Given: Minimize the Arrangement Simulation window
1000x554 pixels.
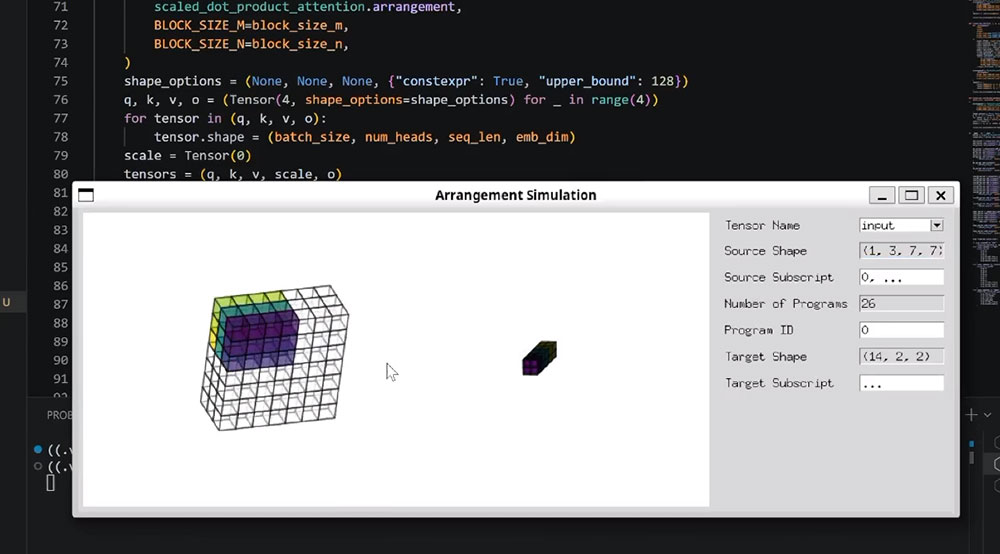Looking at the screenshot, I should [882, 195].
